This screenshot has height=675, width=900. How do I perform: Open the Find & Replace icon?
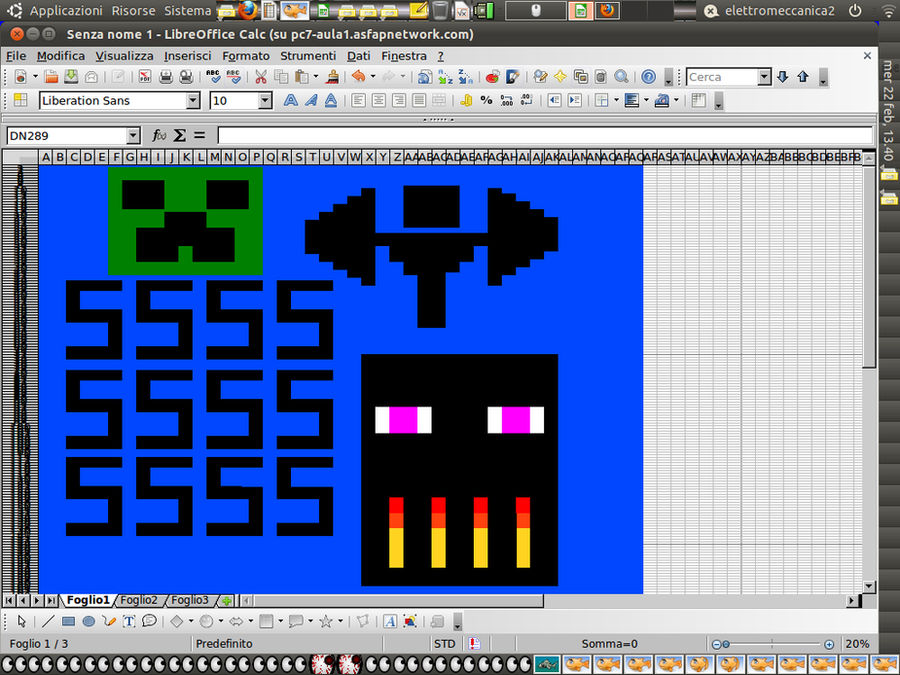click(x=540, y=76)
